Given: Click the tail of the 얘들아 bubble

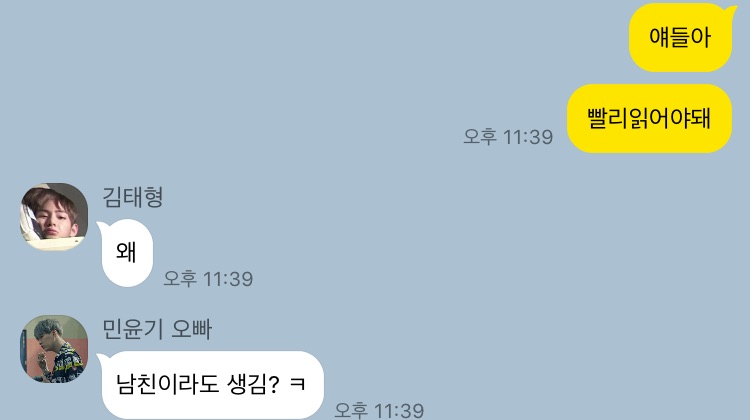Looking at the screenshot, I should point(732,10).
